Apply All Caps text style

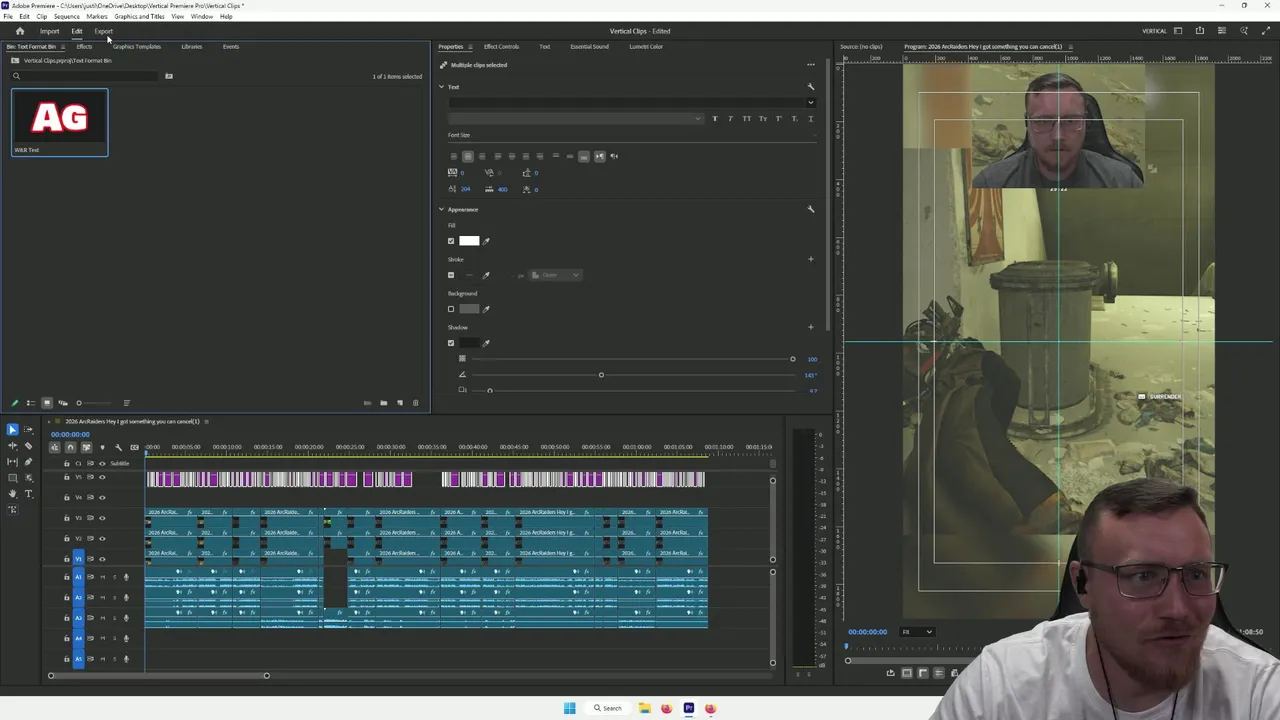[747, 119]
